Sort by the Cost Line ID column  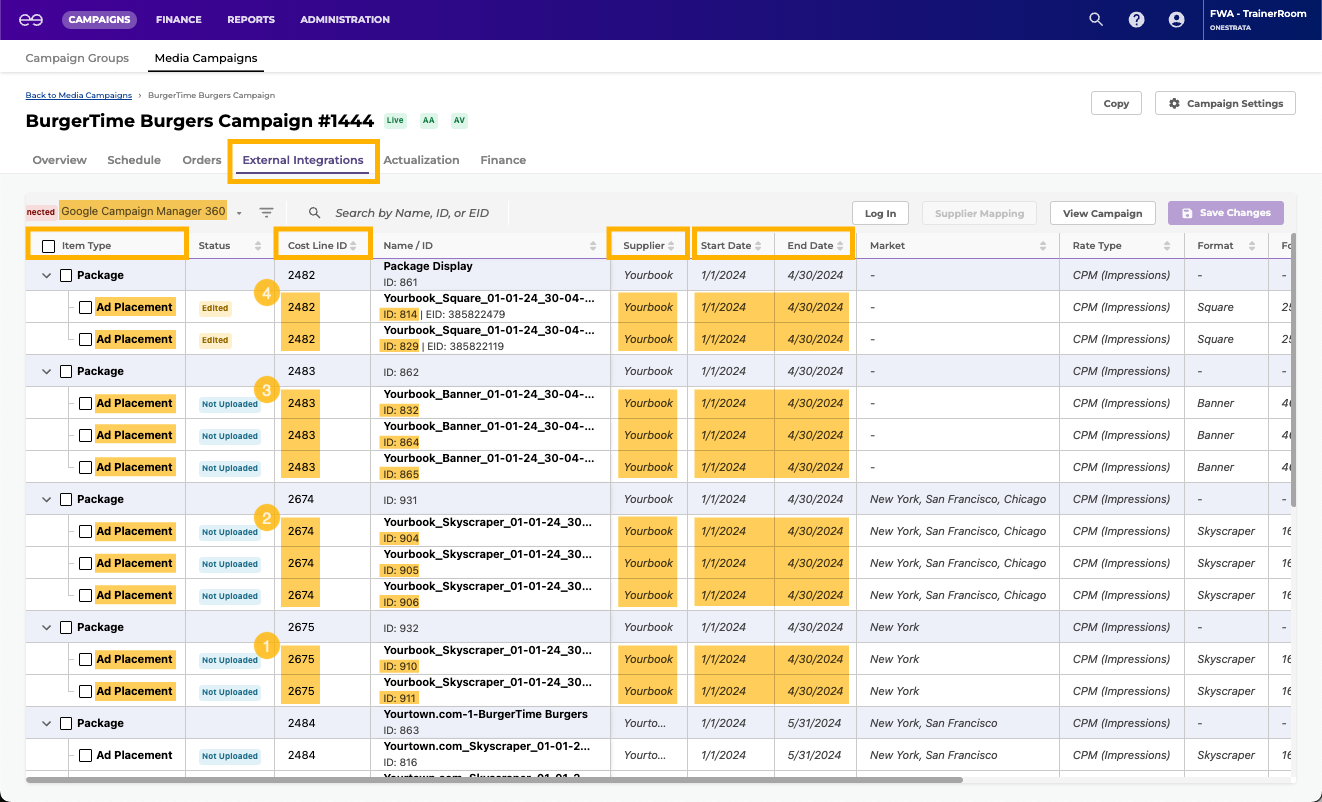pyautogui.click(x=353, y=246)
